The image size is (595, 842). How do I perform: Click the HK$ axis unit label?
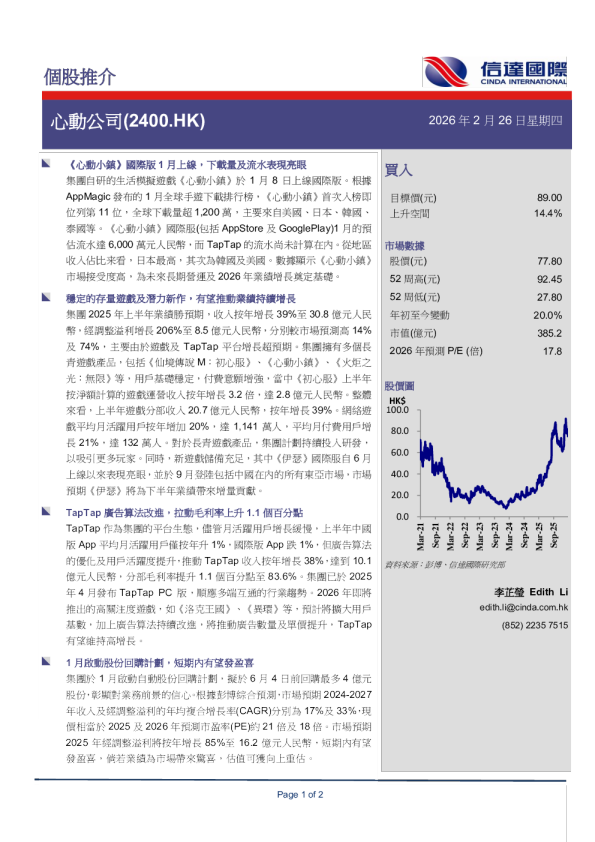tap(397, 401)
